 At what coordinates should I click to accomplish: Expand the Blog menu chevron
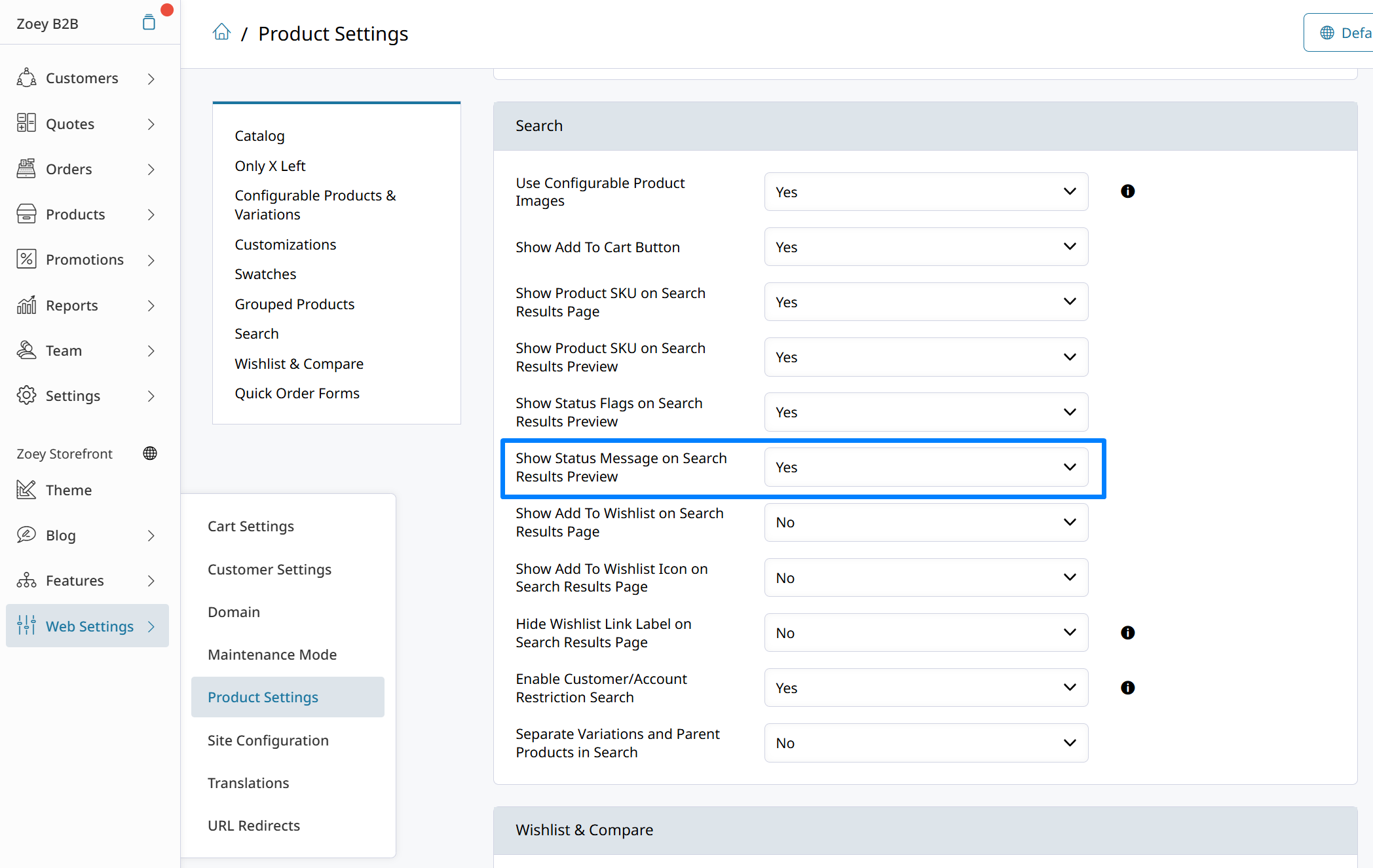151,535
